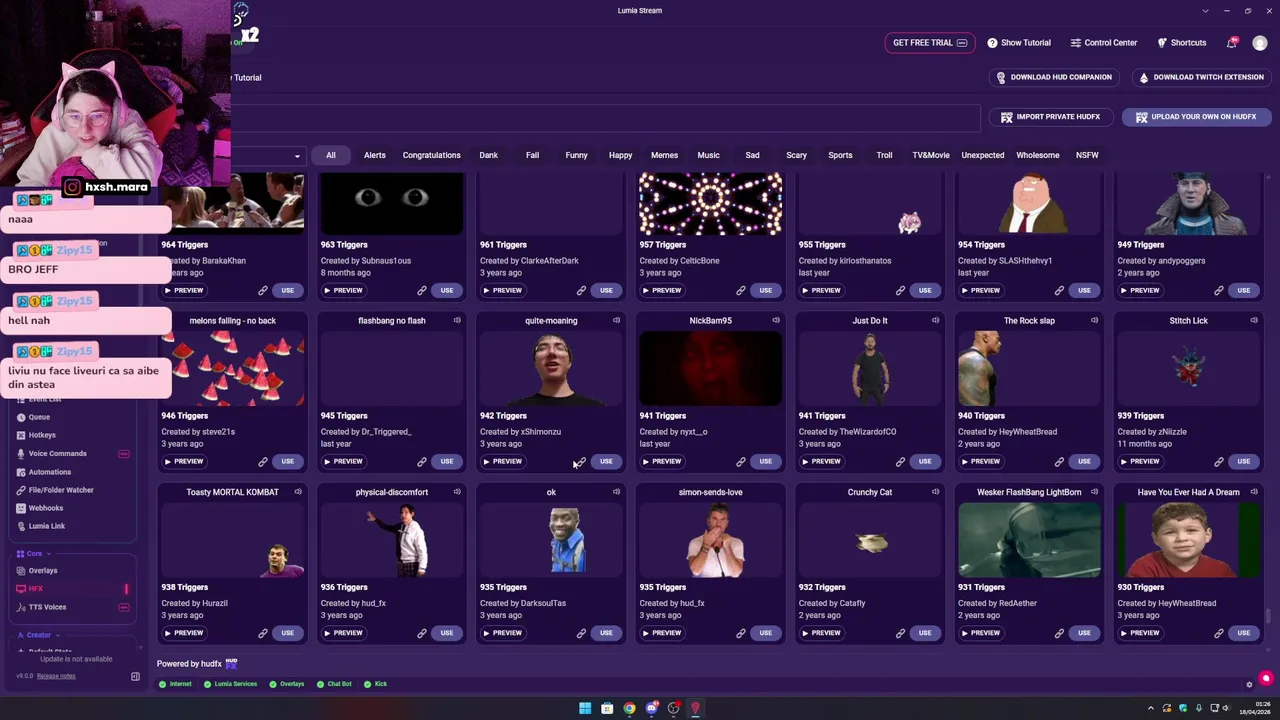Open Have You Ever Had A Dream thumbnail
Image resolution: width=1280 pixels, height=720 pixels.
(1188, 540)
